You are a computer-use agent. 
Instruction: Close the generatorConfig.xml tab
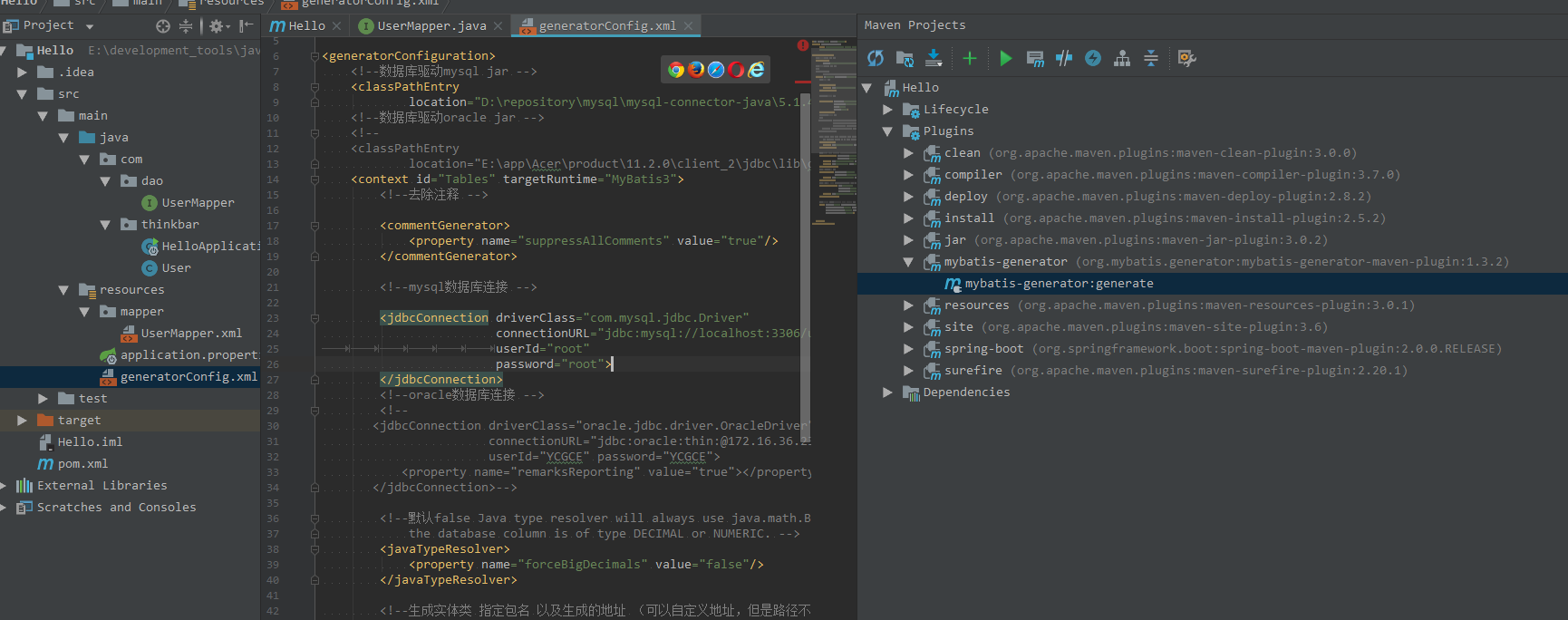click(688, 25)
